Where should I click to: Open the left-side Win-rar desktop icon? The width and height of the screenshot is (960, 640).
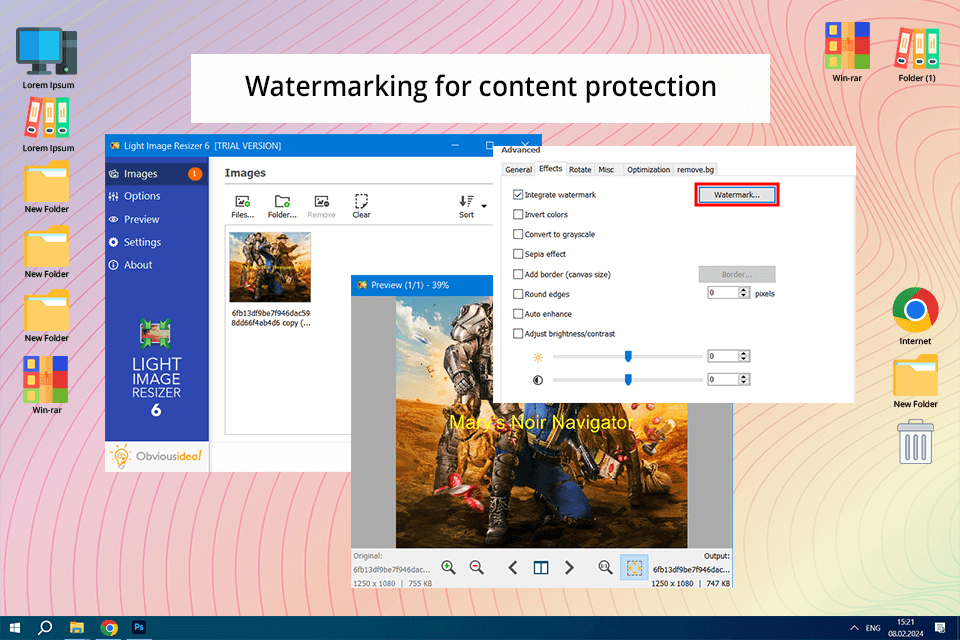pyautogui.click(x=47, y=385)
